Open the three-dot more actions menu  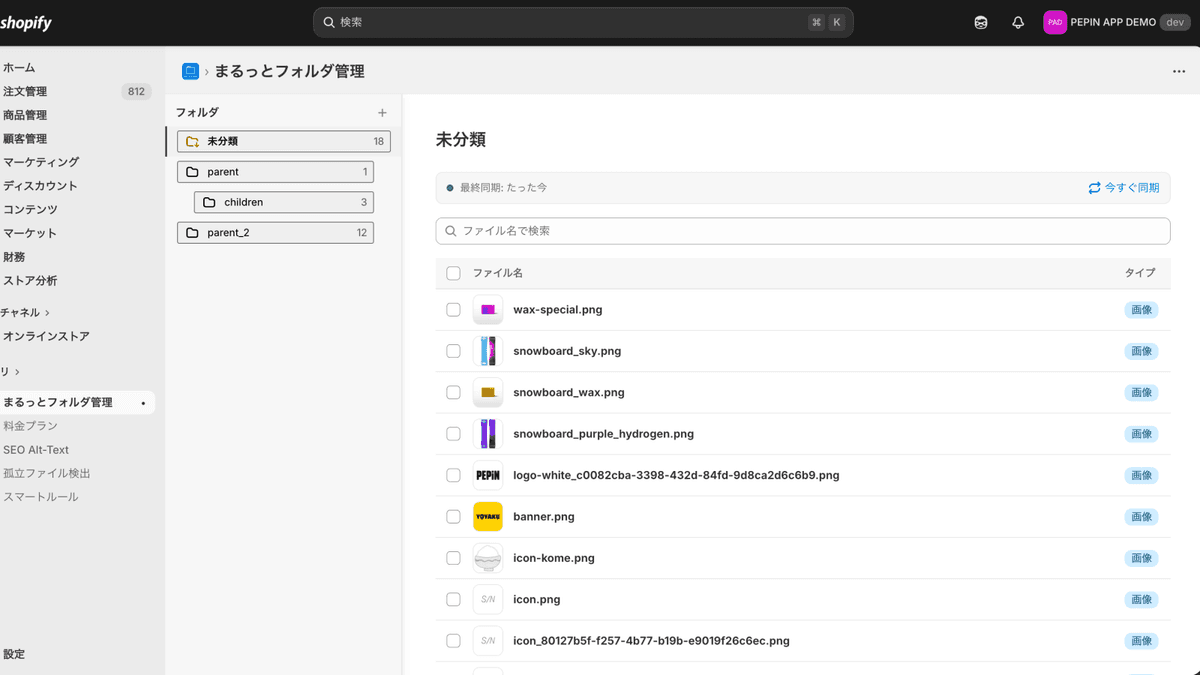(x=1177, y=70)
